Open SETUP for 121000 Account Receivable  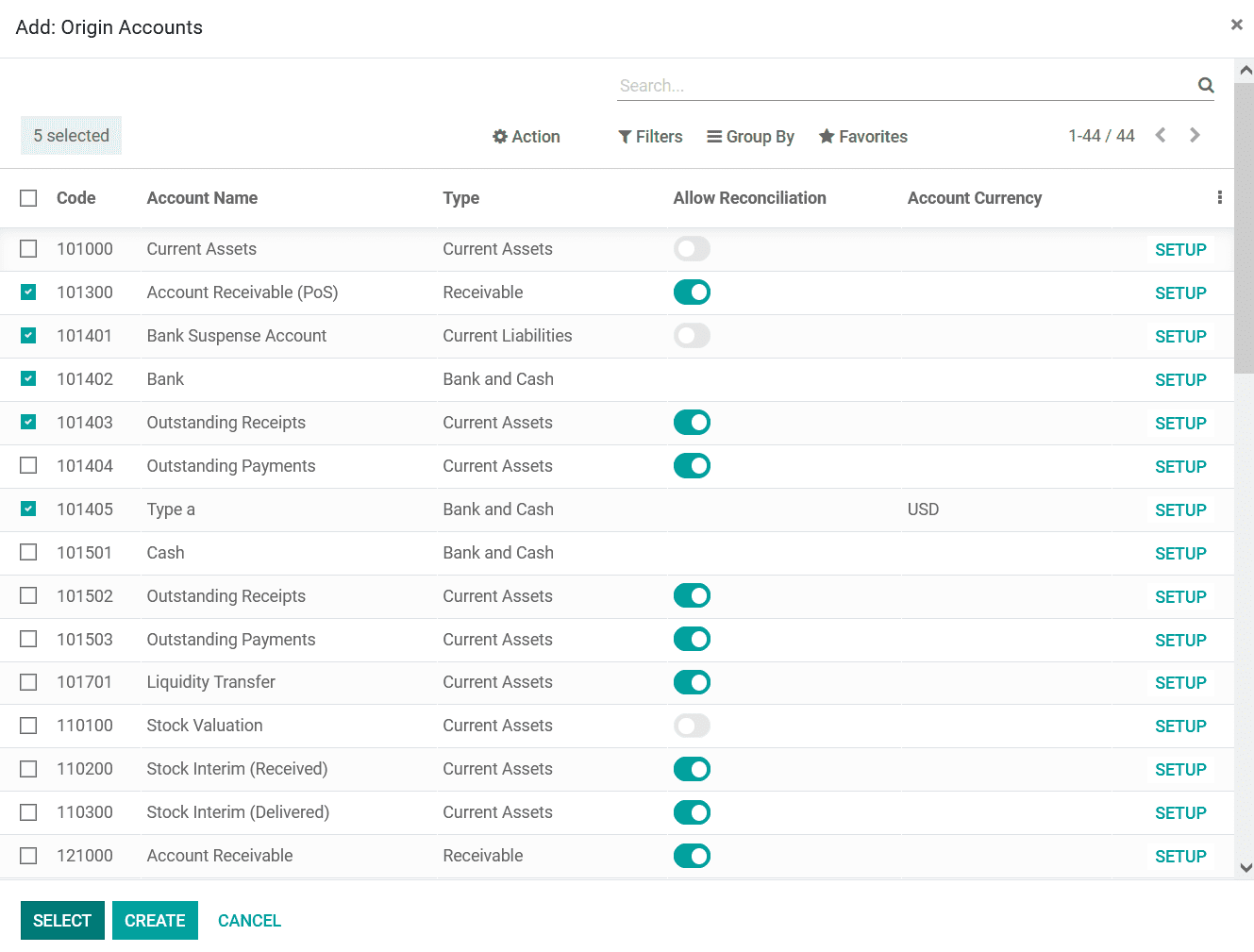click(x=1180, y=857)
